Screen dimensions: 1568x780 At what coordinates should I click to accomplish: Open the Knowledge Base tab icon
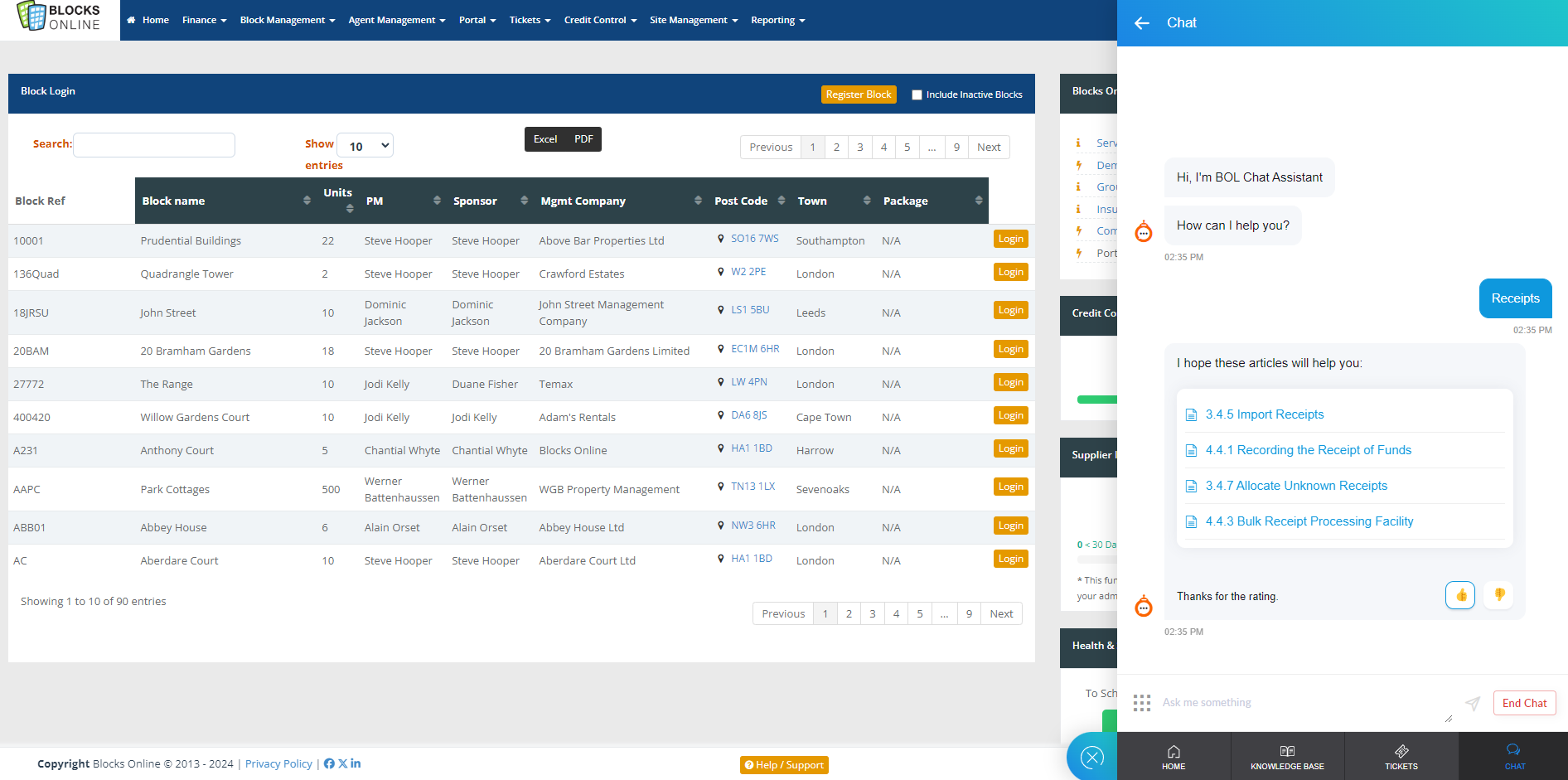(x=1287, y=756)
